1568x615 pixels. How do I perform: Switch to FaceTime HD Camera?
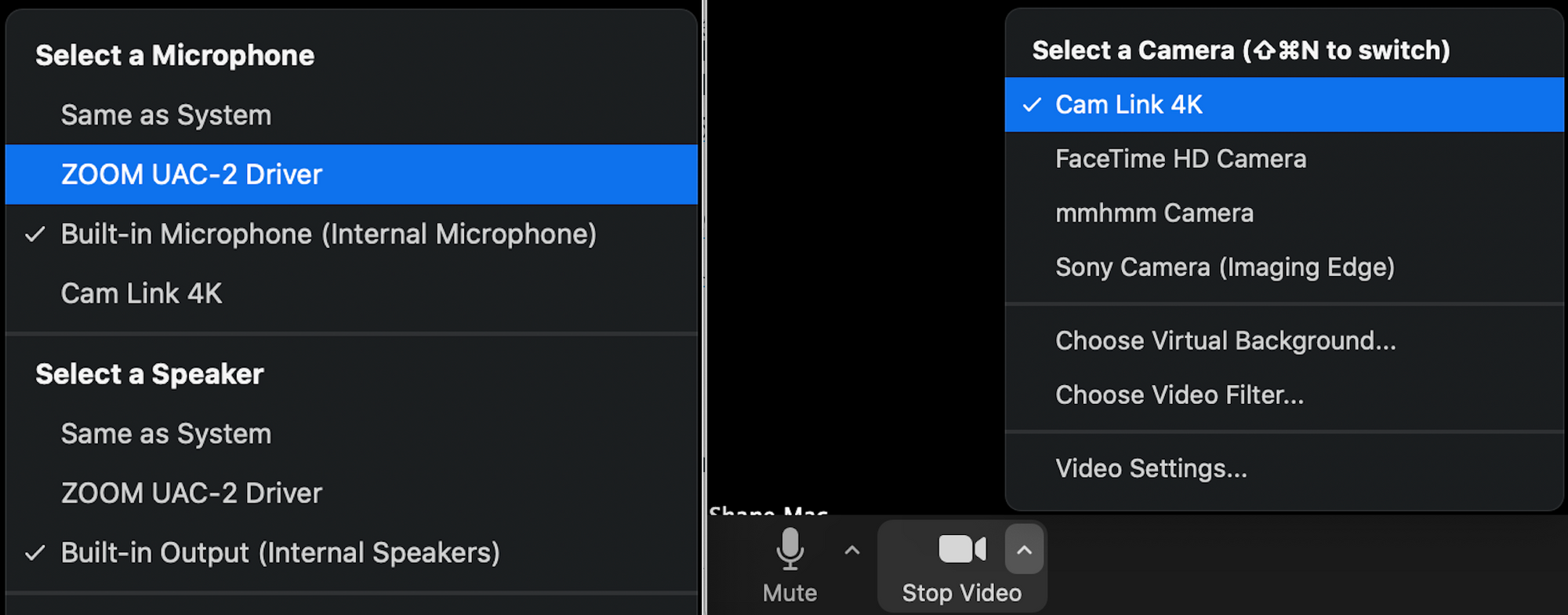click(x=1284, y=158)
